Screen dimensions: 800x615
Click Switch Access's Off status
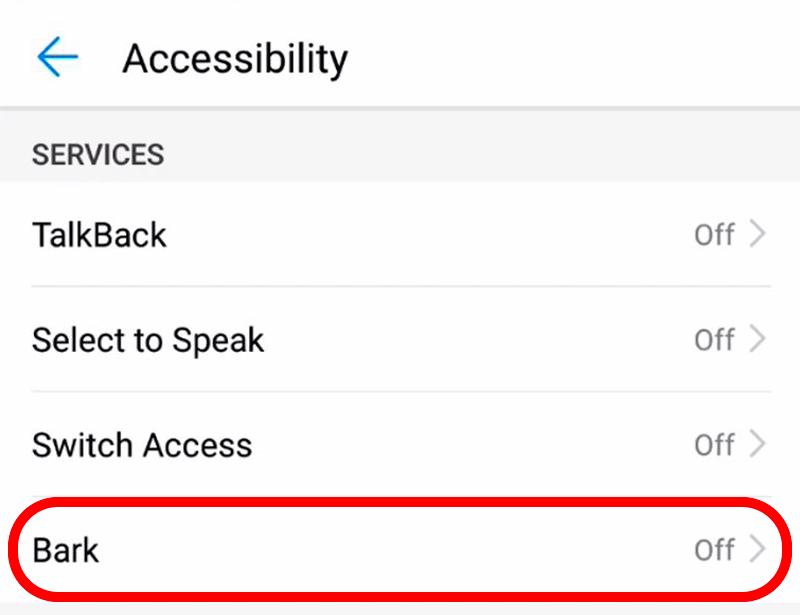coord(714,445)
